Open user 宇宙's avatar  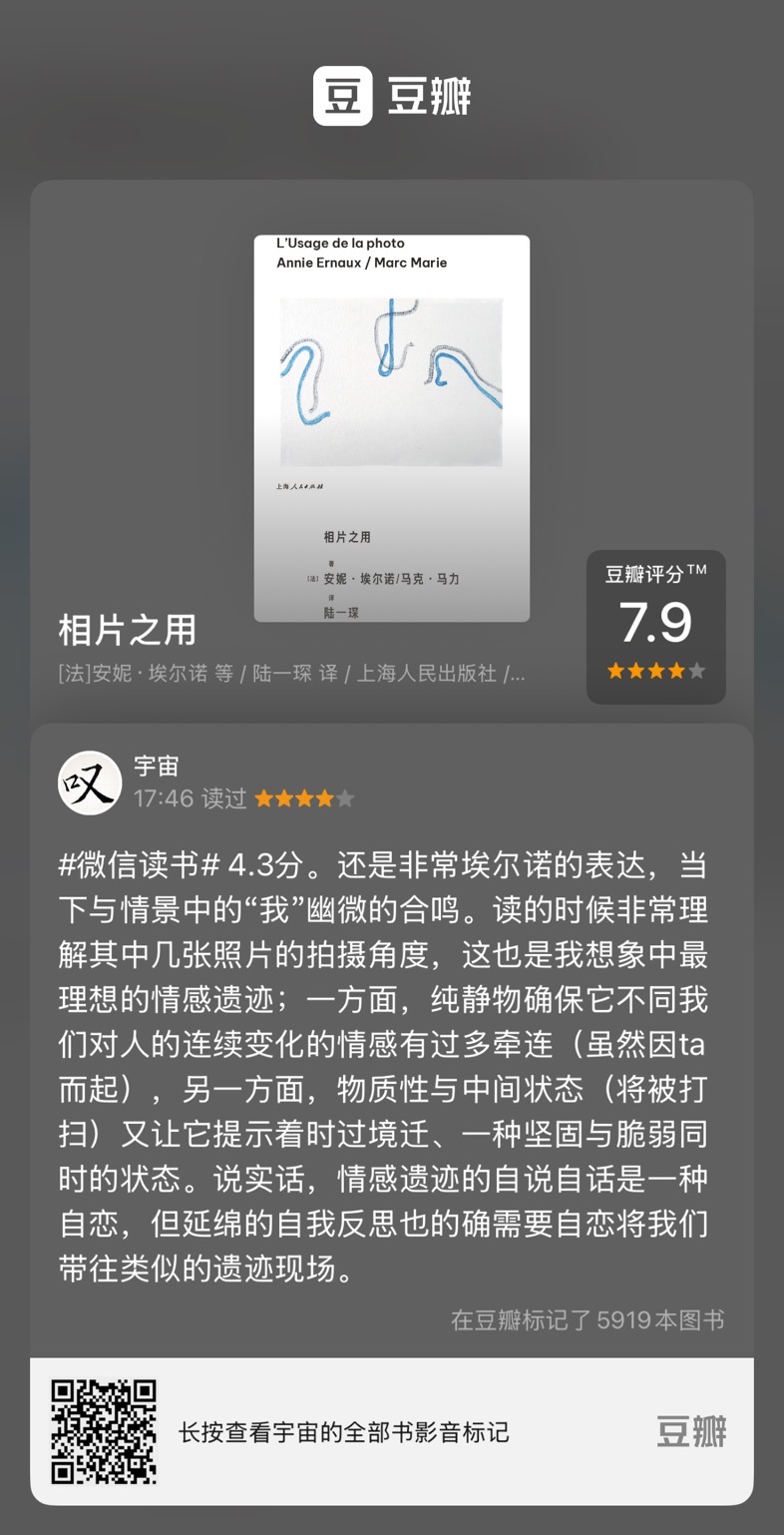90,782
